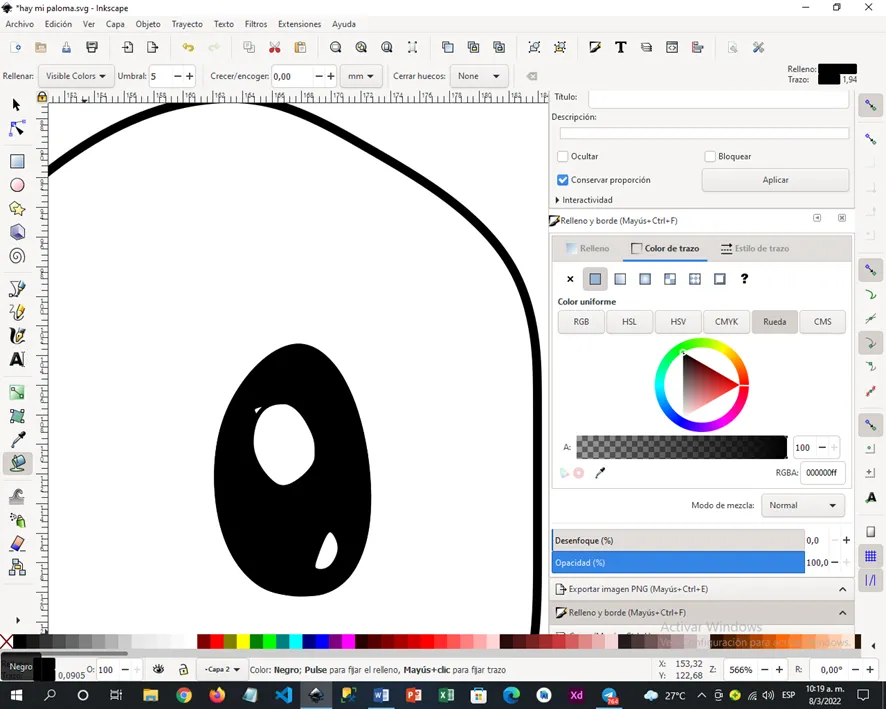Switch to Estilo de trazo tab
The height and width of the screenshot is (709, 886).
point(755,248)
